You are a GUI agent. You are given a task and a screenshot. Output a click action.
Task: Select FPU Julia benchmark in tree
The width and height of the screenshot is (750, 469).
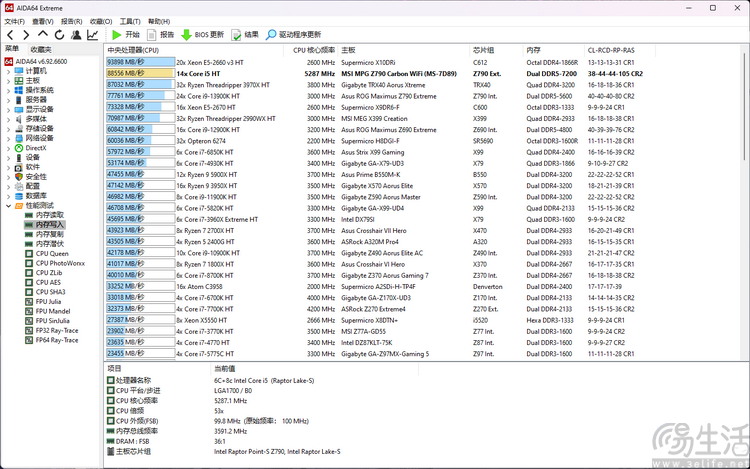[49, 301]
